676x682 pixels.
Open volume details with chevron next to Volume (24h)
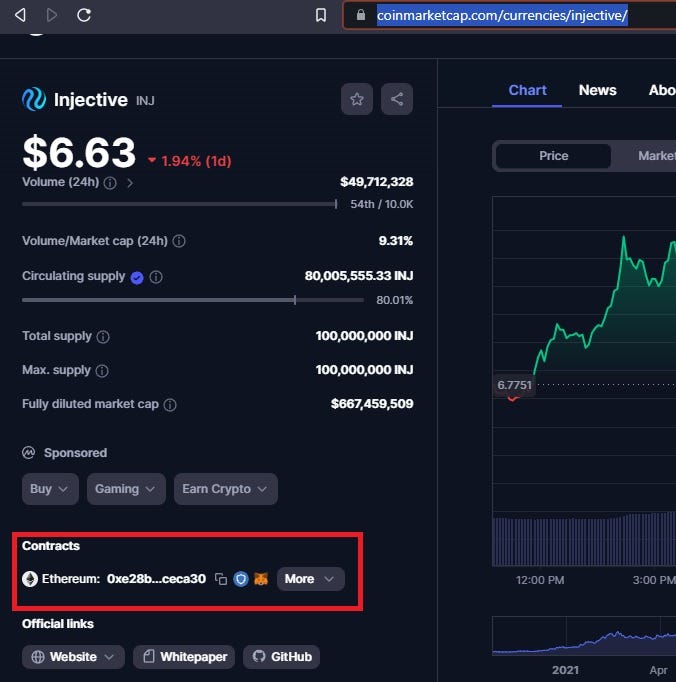(x=130, y=183)
